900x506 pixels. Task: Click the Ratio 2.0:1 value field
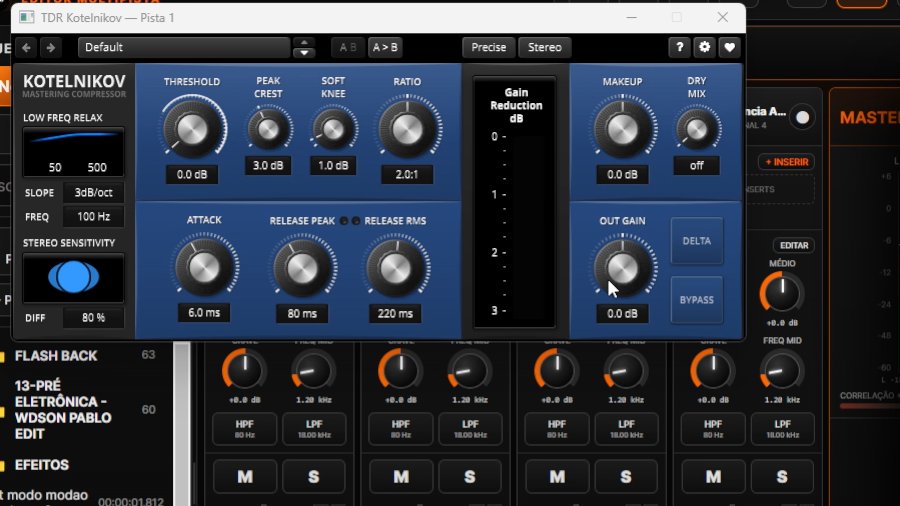(407, 174)
